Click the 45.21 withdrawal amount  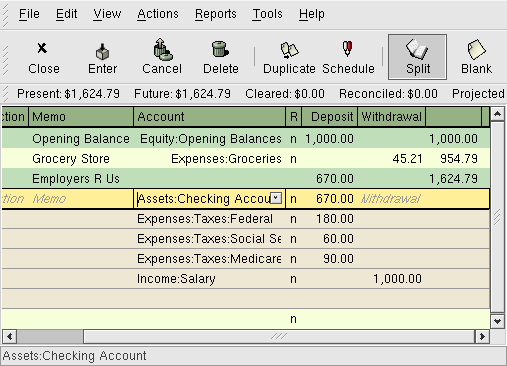coord(407,159)
